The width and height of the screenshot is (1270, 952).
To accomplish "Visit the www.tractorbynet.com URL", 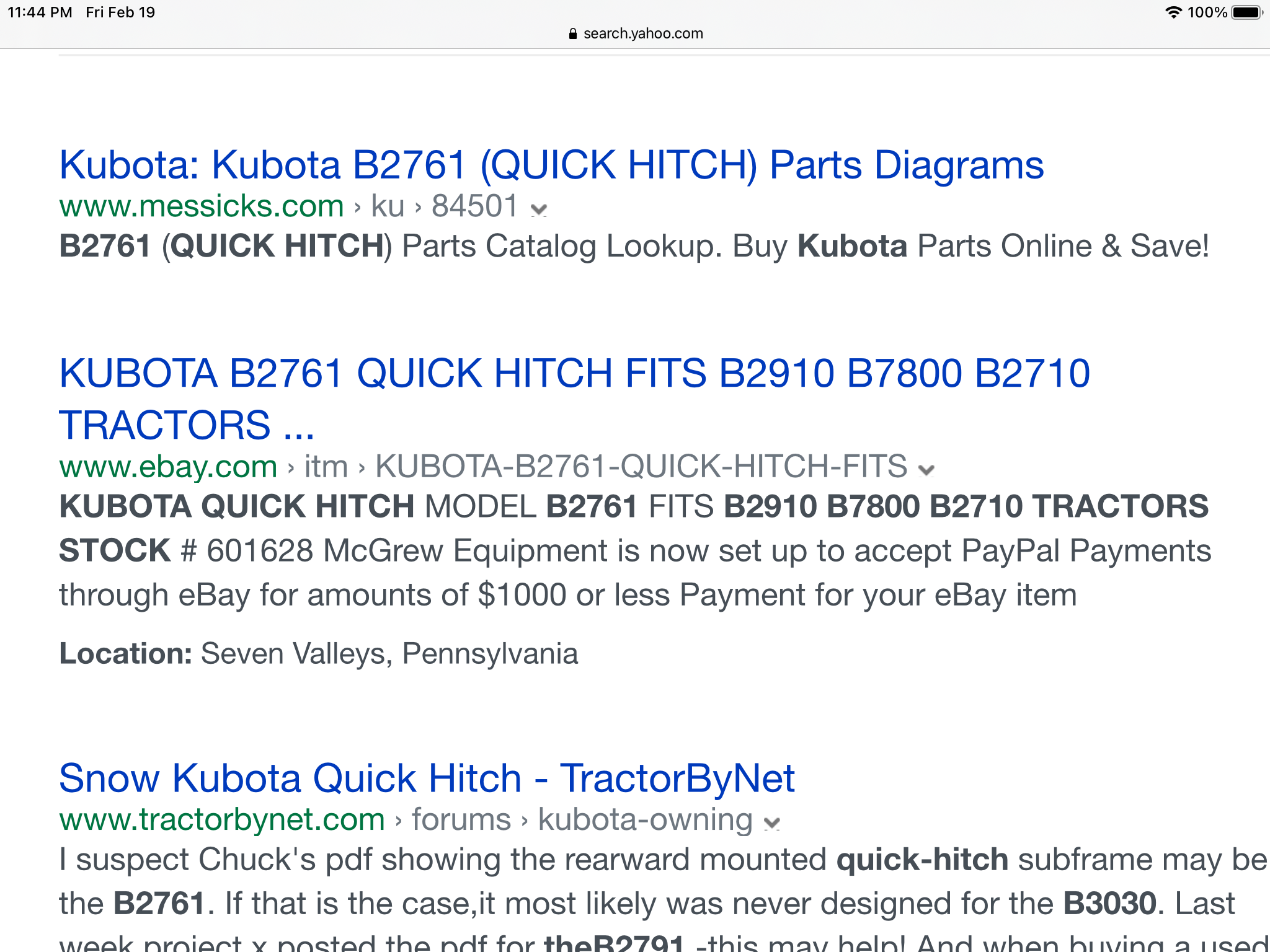I will 222,819.
